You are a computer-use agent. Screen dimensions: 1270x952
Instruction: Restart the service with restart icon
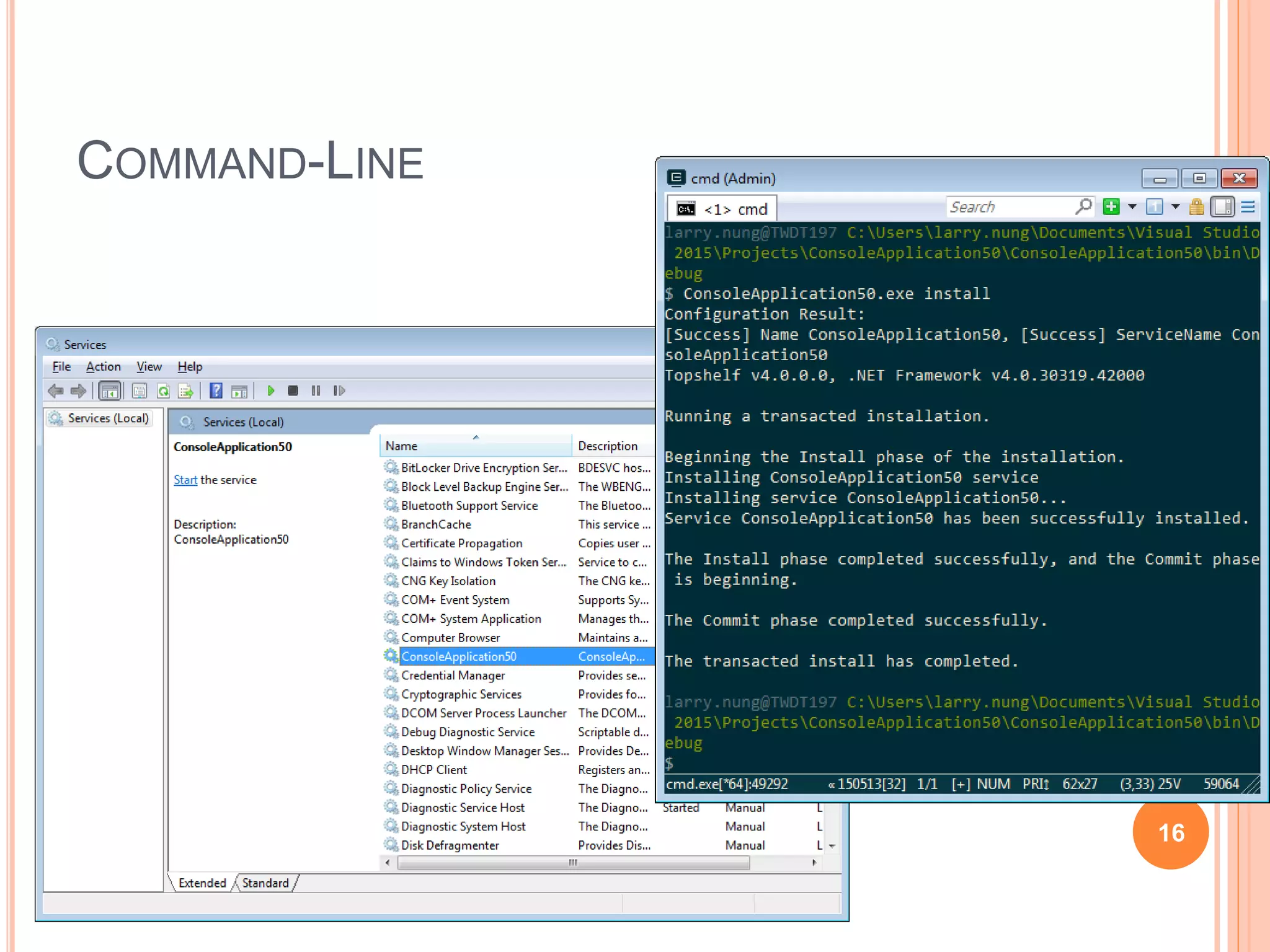[x=339, y=390]
